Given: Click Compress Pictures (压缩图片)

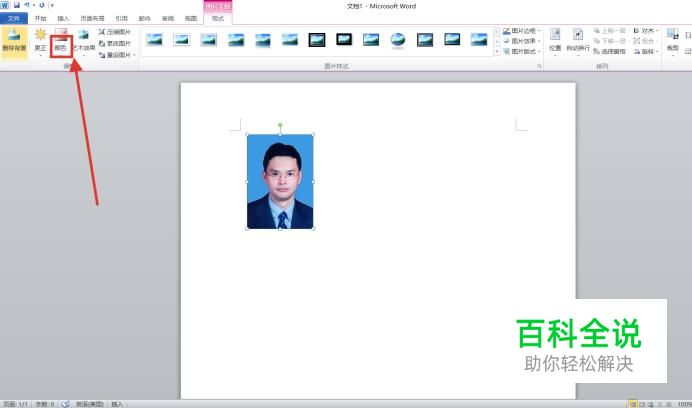Looking at the screenshot, I should (115, 32).
